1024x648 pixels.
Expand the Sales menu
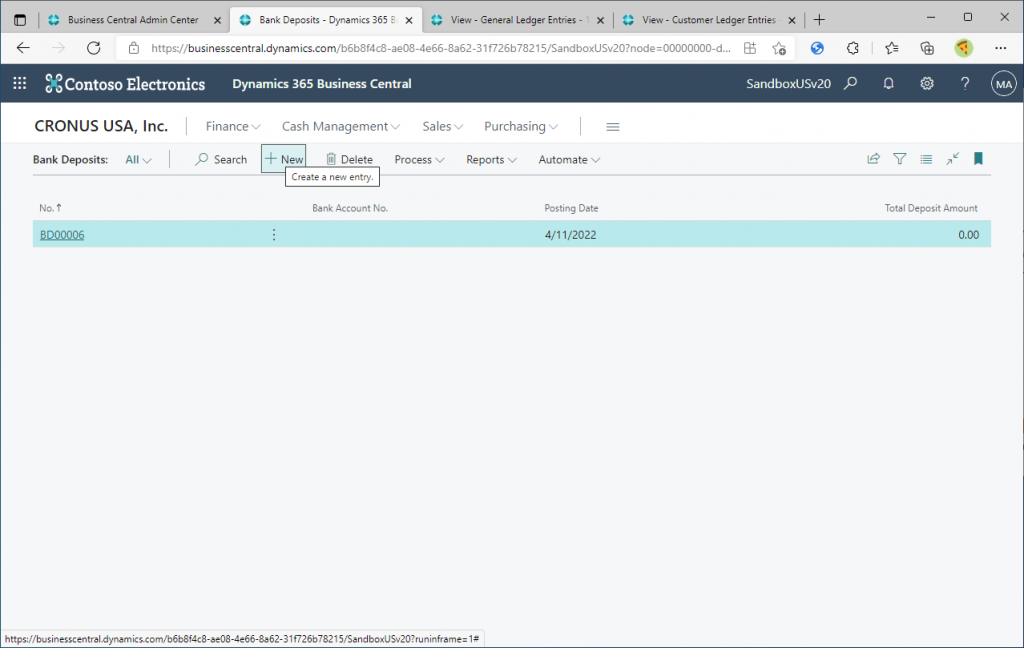(442, 127)
